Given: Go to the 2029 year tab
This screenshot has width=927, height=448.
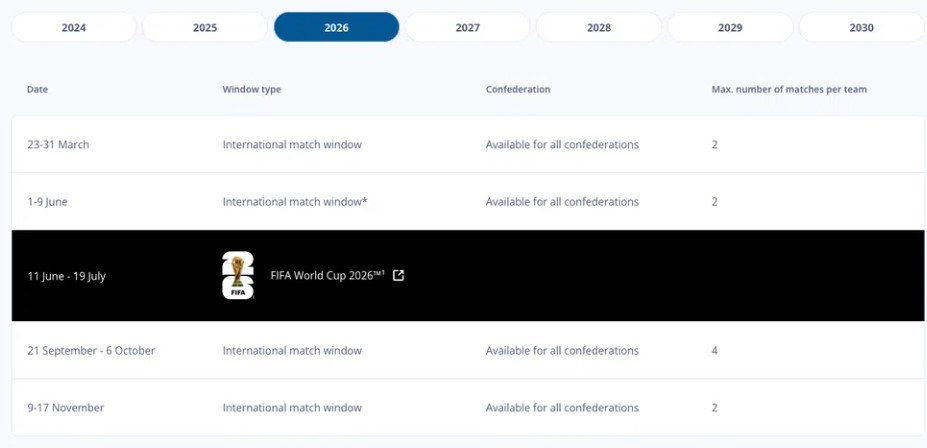Looking at the screenshot, I should click(730, 28).
